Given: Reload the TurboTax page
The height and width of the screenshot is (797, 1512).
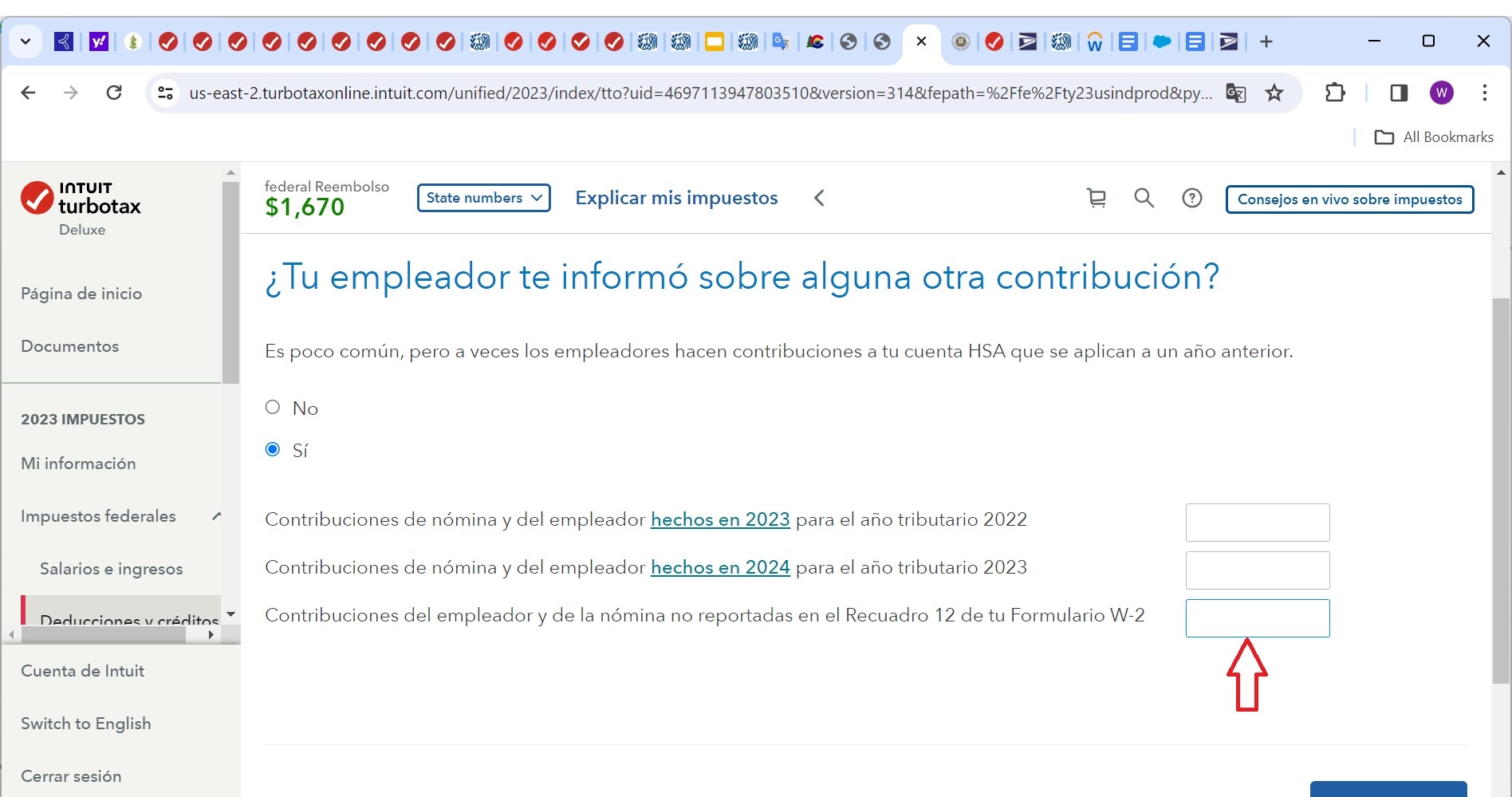Looking at the screenshot, I should coord(114,93).
